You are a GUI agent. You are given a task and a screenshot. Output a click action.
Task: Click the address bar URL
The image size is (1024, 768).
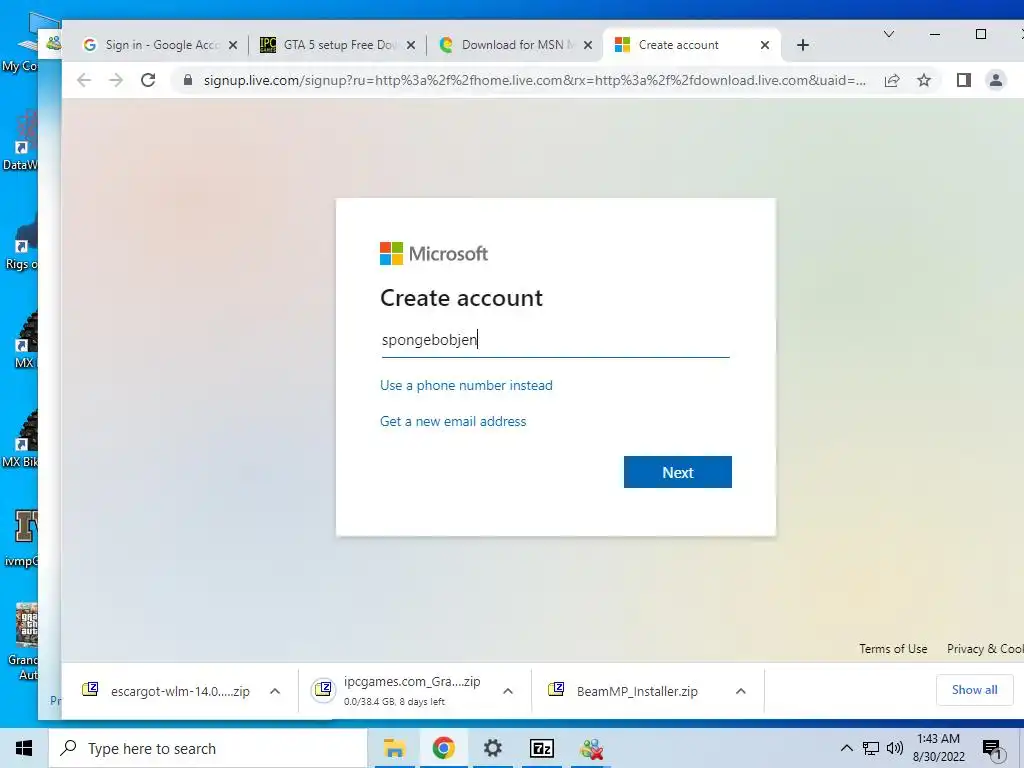coord(534,80)
